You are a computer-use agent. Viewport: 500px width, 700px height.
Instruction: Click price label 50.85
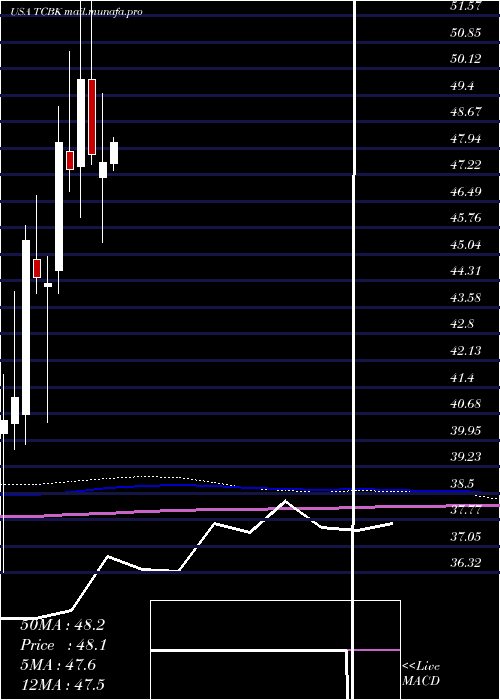click(467, 33)
